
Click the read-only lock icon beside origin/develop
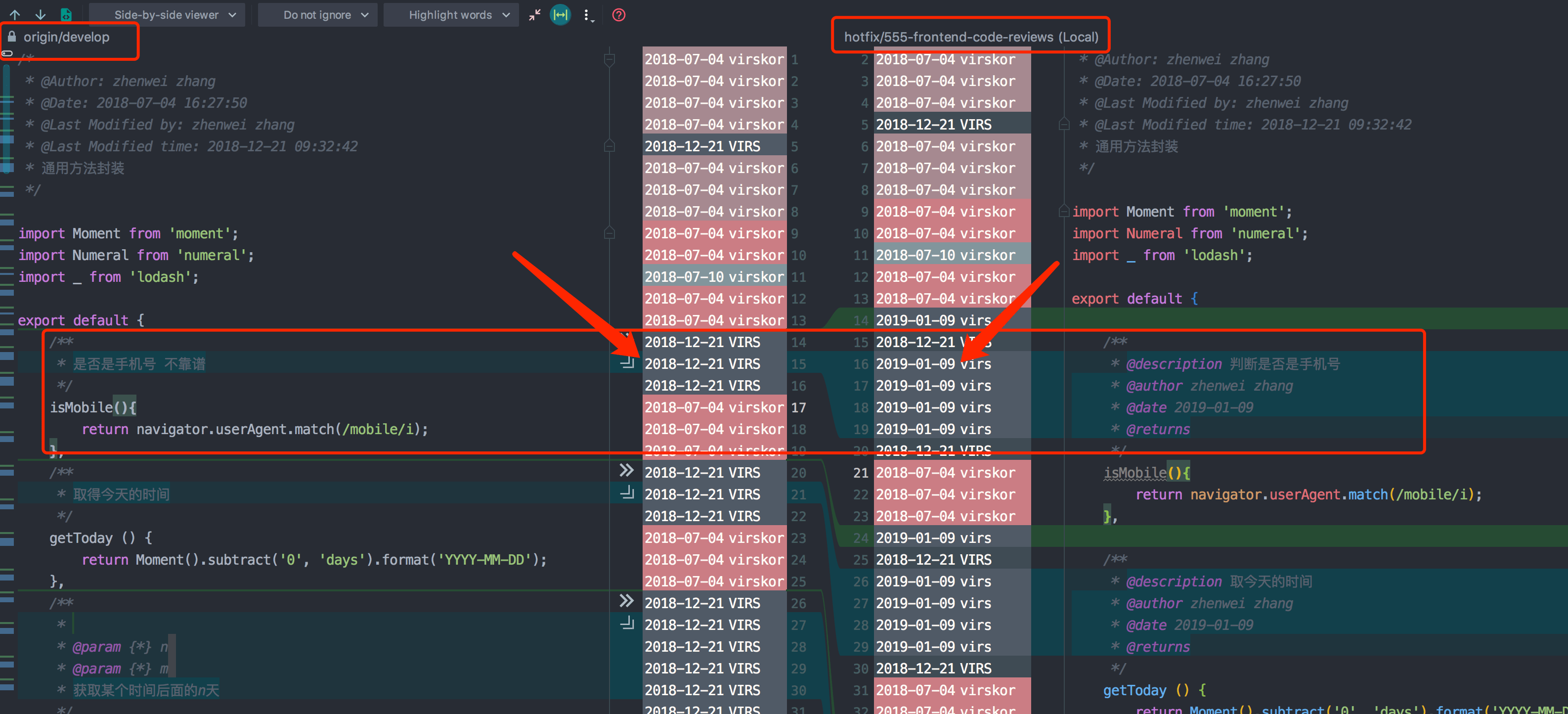(11, 37)
